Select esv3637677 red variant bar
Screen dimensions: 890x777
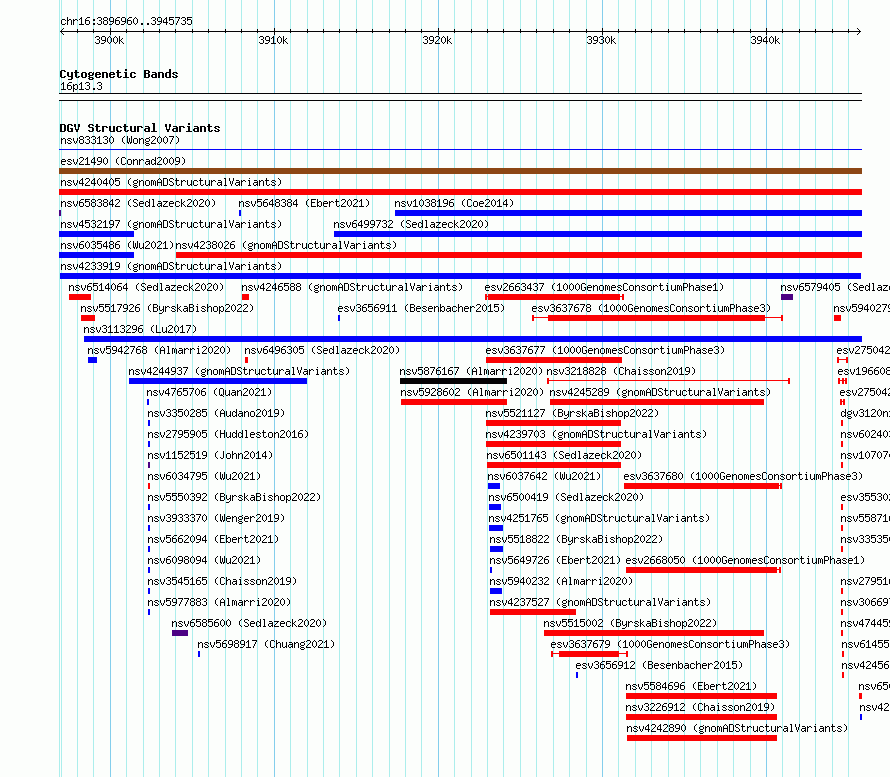click(x=554, y=360)
